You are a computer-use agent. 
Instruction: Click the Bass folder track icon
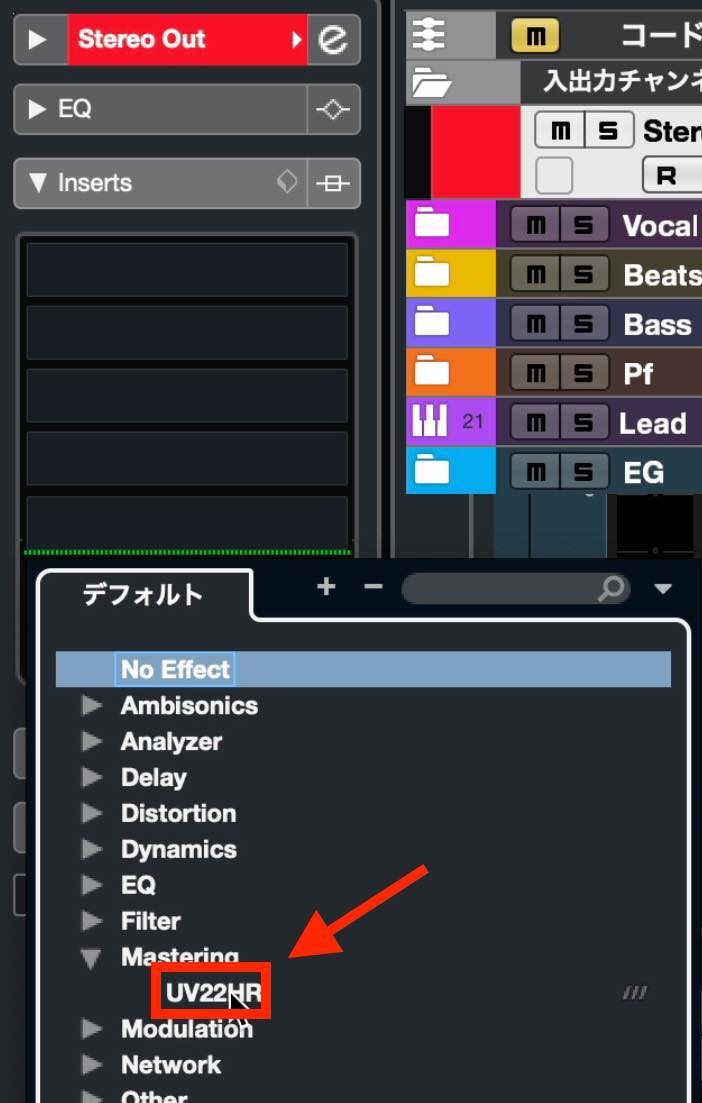pos(431,322)
